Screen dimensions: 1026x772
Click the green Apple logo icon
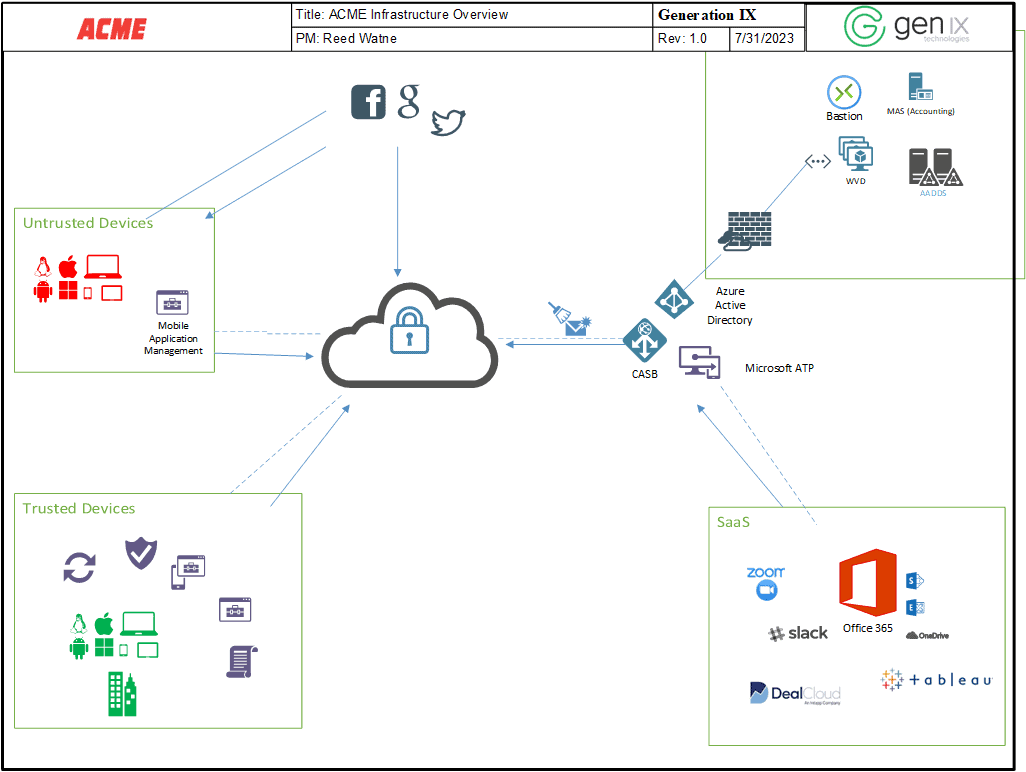tap(104, 624)
